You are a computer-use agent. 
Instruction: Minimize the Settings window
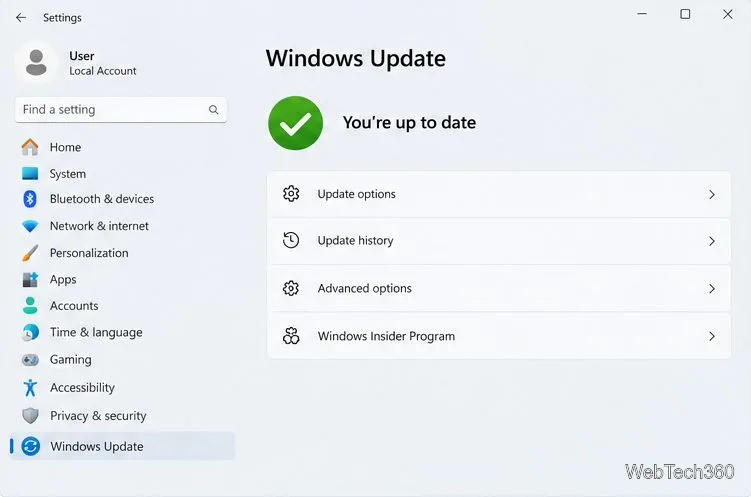coord(642,14)
